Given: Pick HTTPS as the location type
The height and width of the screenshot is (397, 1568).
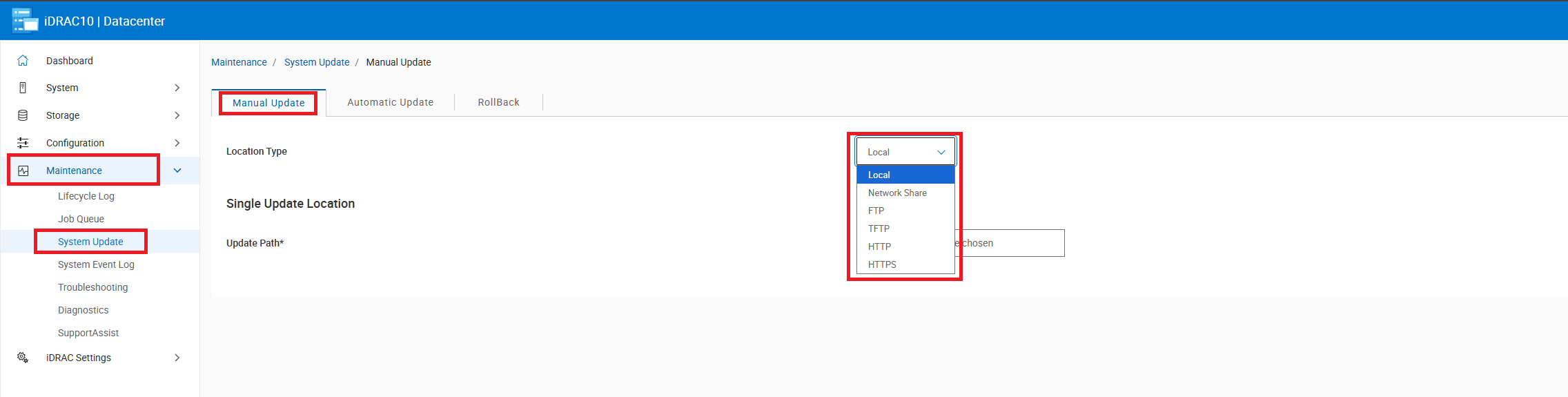Looking at the screenshot, I should pyautogui.click(x=905, y=264).
